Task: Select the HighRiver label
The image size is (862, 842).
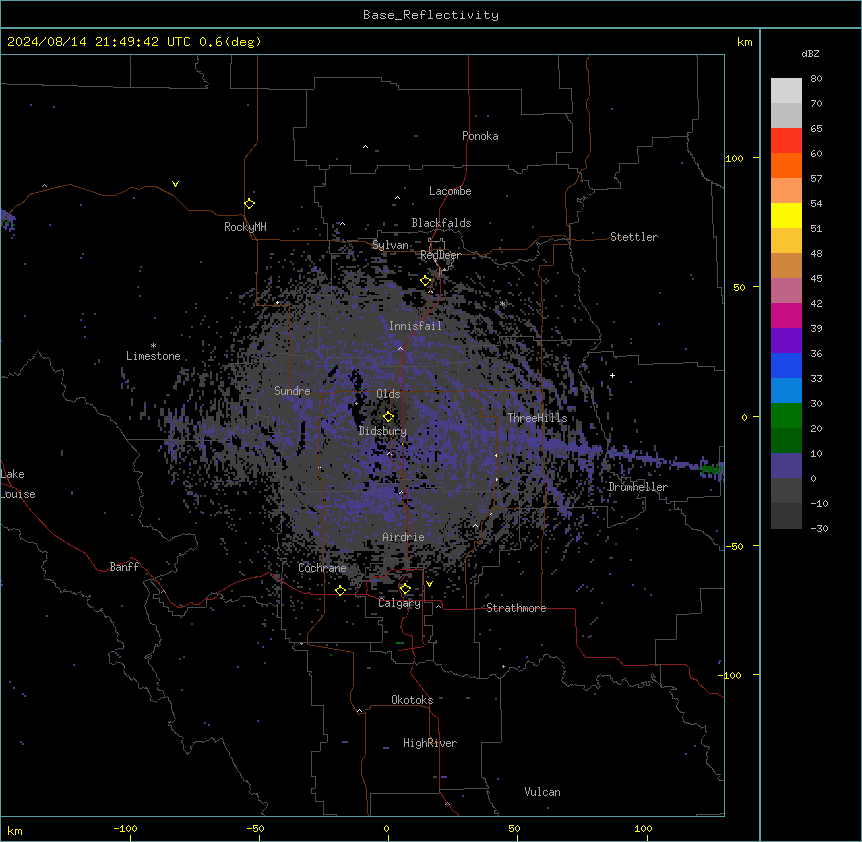Action: point(430,743)
